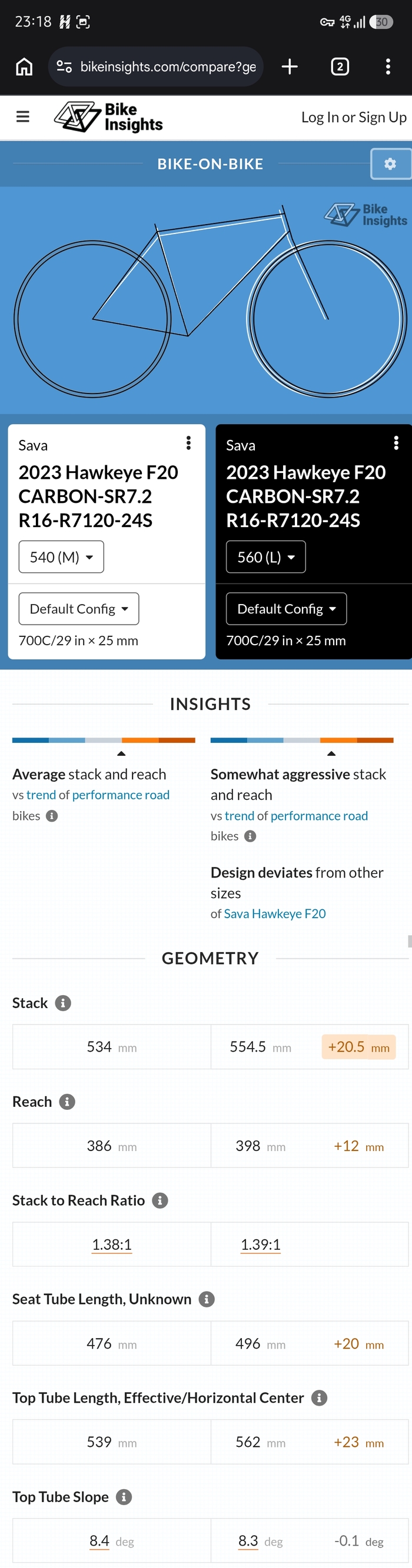
Task: Follow the Sava Hawkeye F20 link
Action: coord(275,913)
